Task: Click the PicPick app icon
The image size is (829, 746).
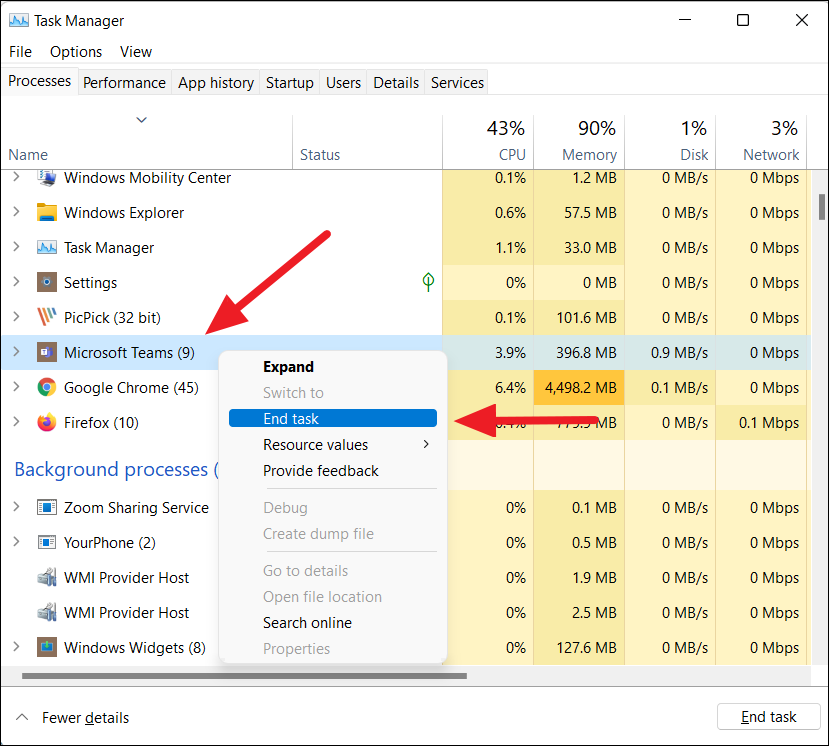Action: pos(47,317)
